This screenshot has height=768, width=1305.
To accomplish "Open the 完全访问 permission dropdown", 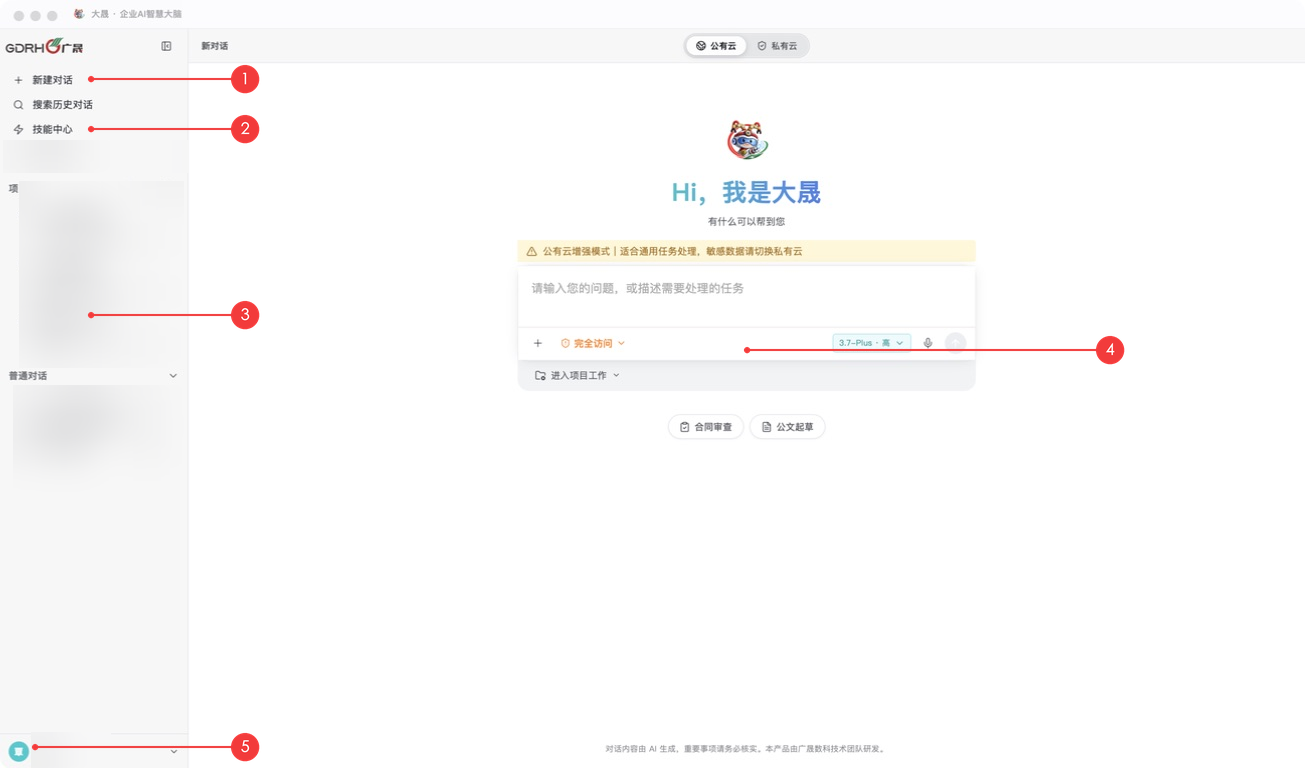I will tap(593, 343).
